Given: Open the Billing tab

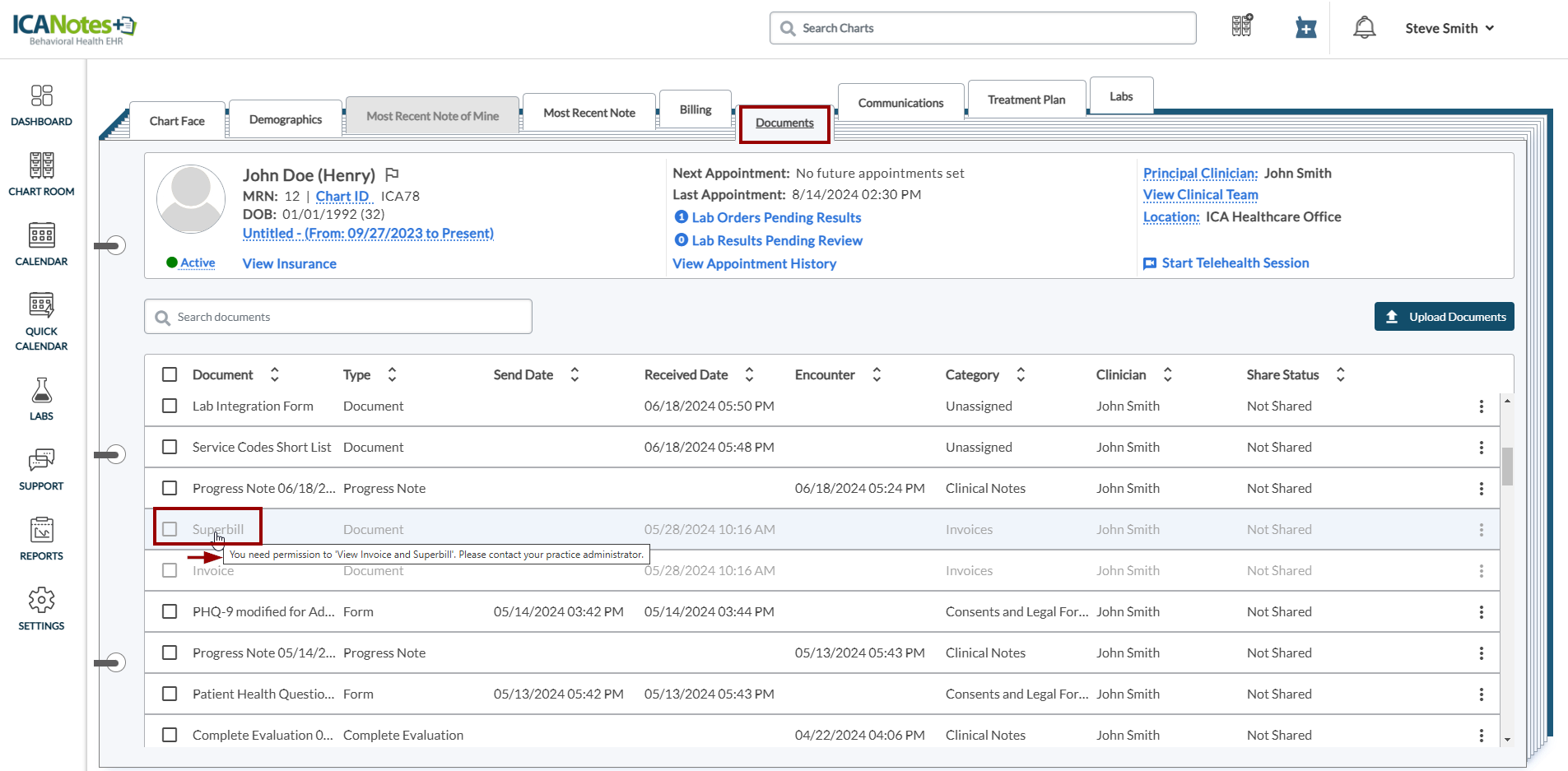Looking at the screenshot, I should pyautogui.click(x=695, y=109).
